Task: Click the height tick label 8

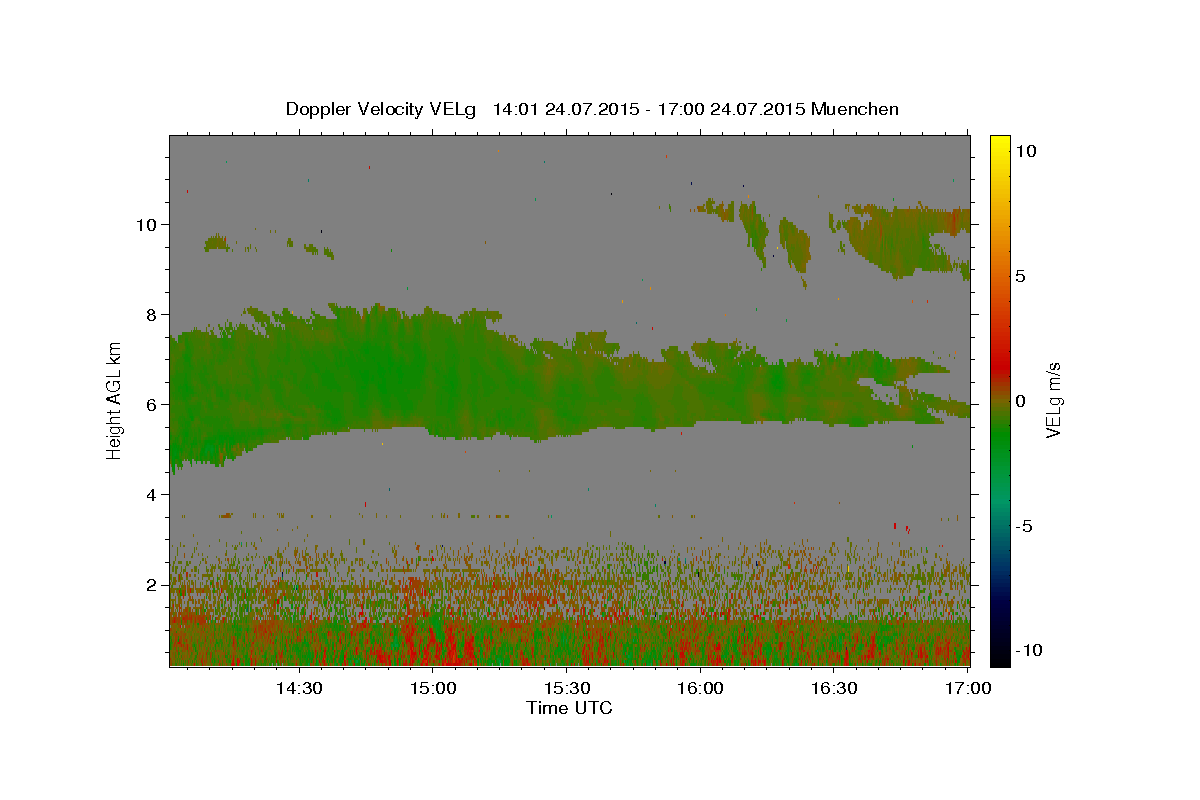Action: 152,314
